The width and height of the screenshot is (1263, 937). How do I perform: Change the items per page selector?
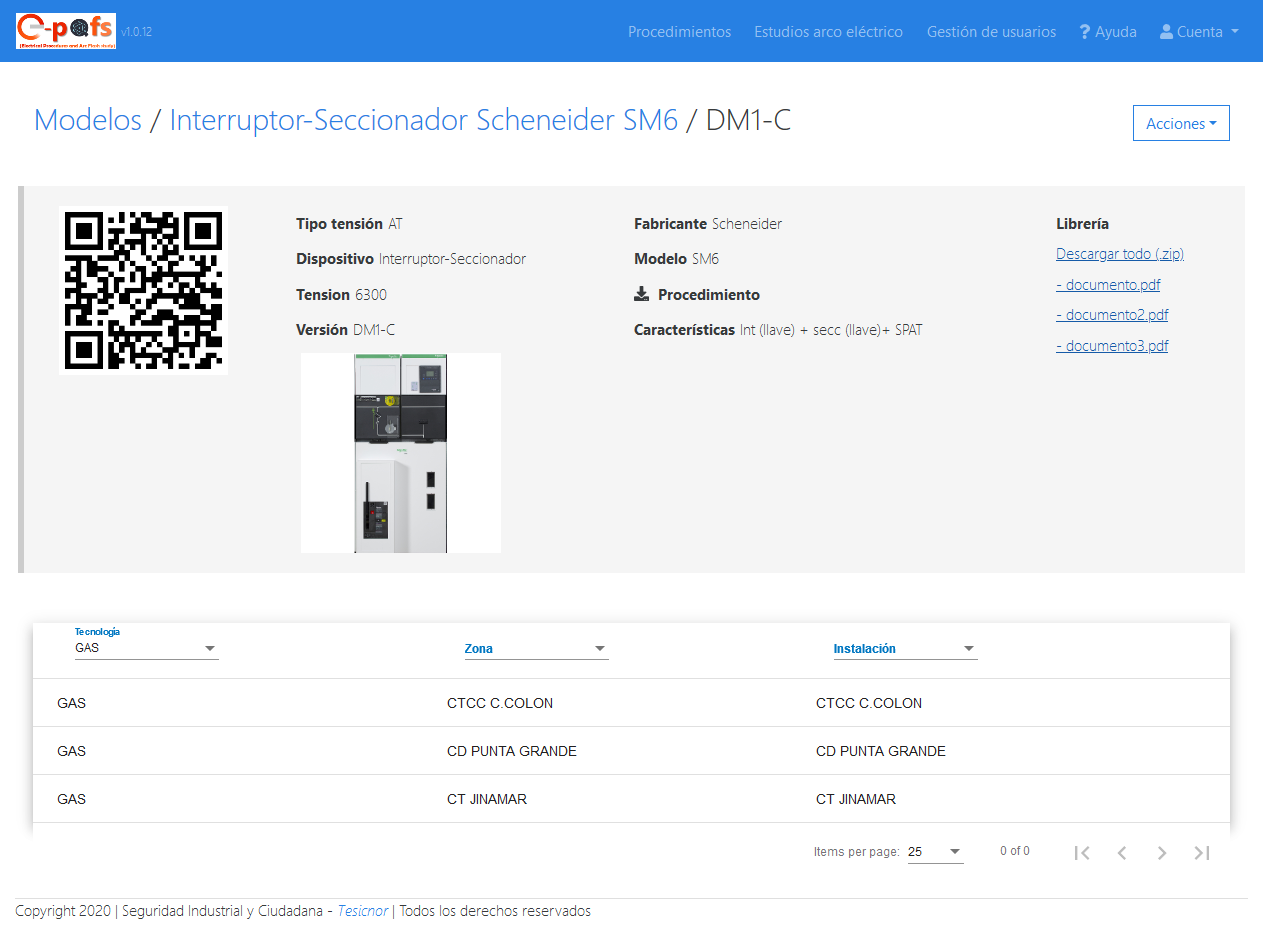[934, 852]
